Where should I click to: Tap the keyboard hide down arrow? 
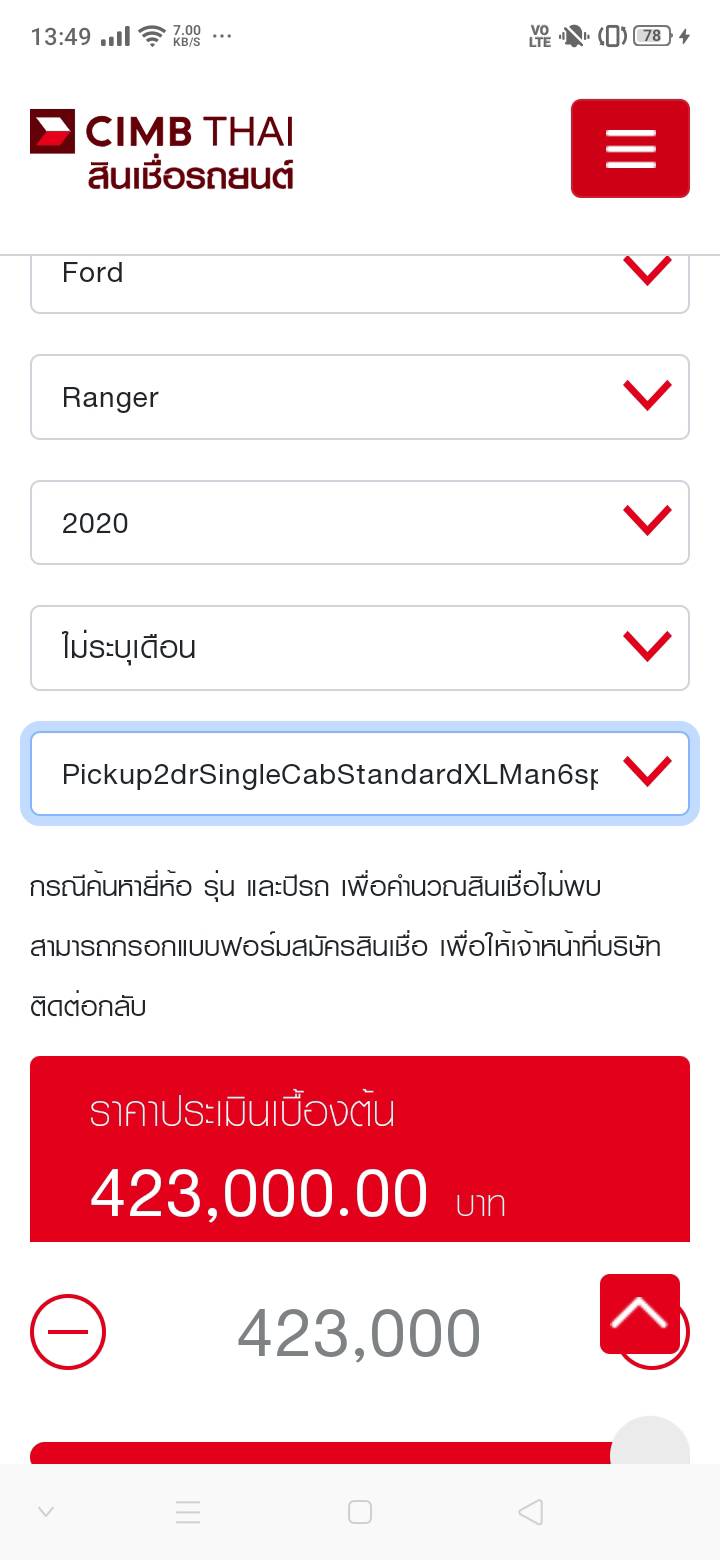click(x=46, y=1512)
